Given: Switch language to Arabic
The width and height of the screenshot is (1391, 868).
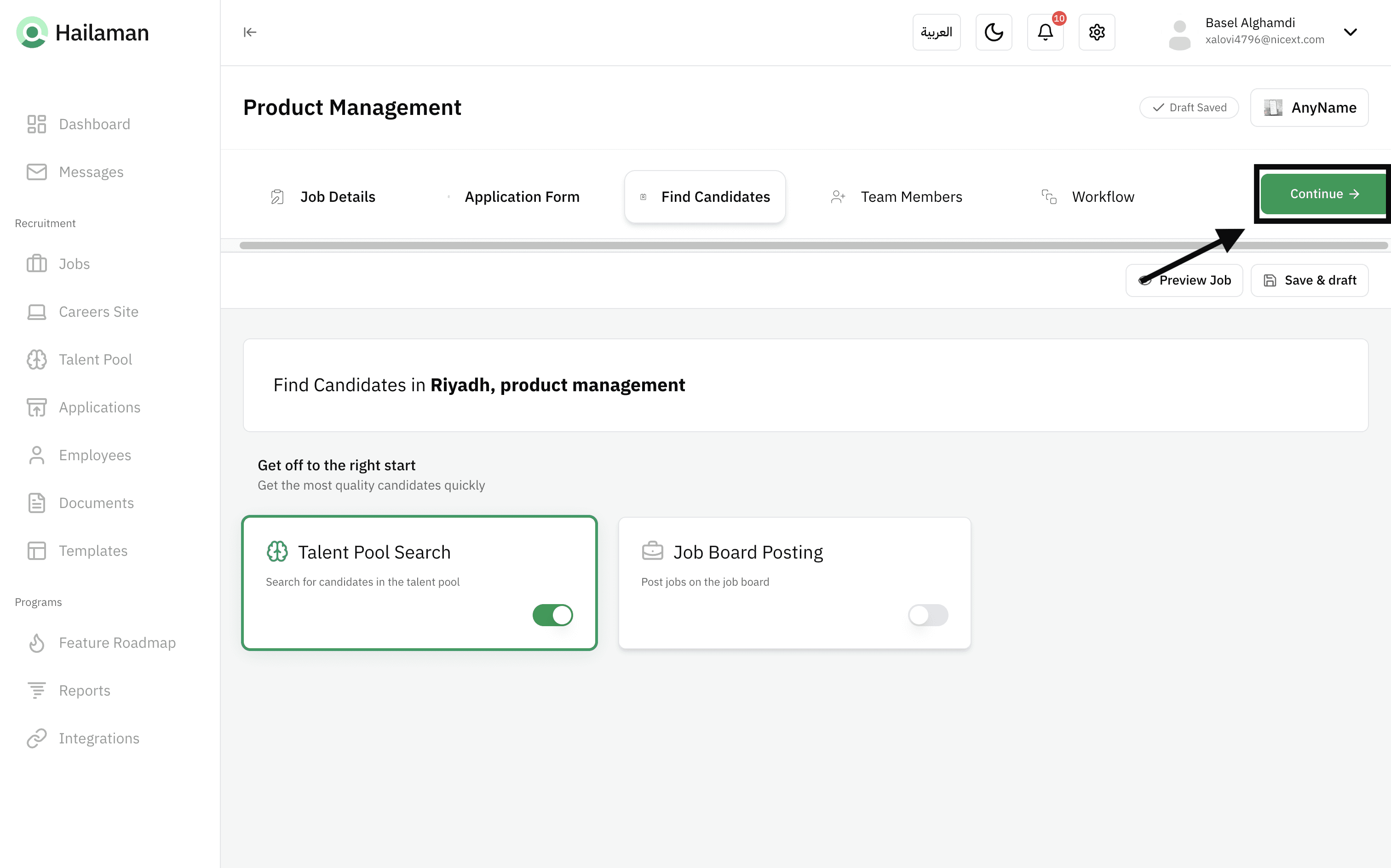Looking at the screenshot, I should pyautogui.click(x=936, y=32).
